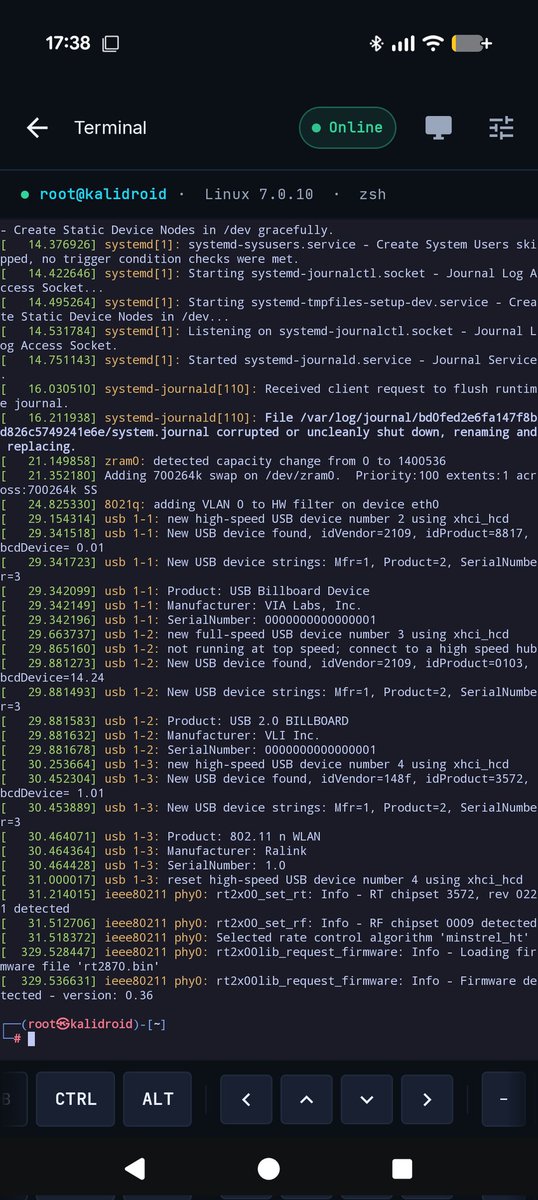Open the sliders settings icon
Viewport: 538px width, 1200px height.
pyautogui.click(x=500, y=128)
